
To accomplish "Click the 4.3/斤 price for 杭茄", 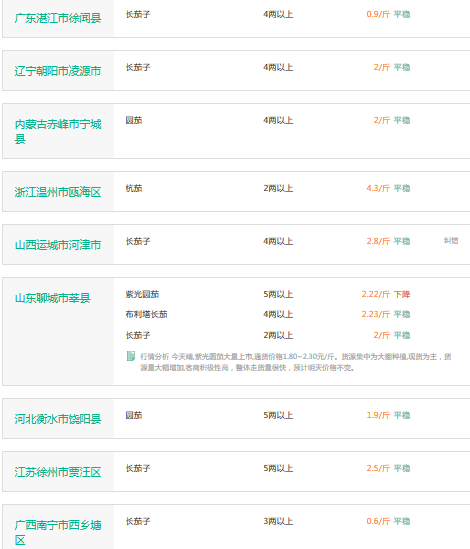I will pos(378,188).
